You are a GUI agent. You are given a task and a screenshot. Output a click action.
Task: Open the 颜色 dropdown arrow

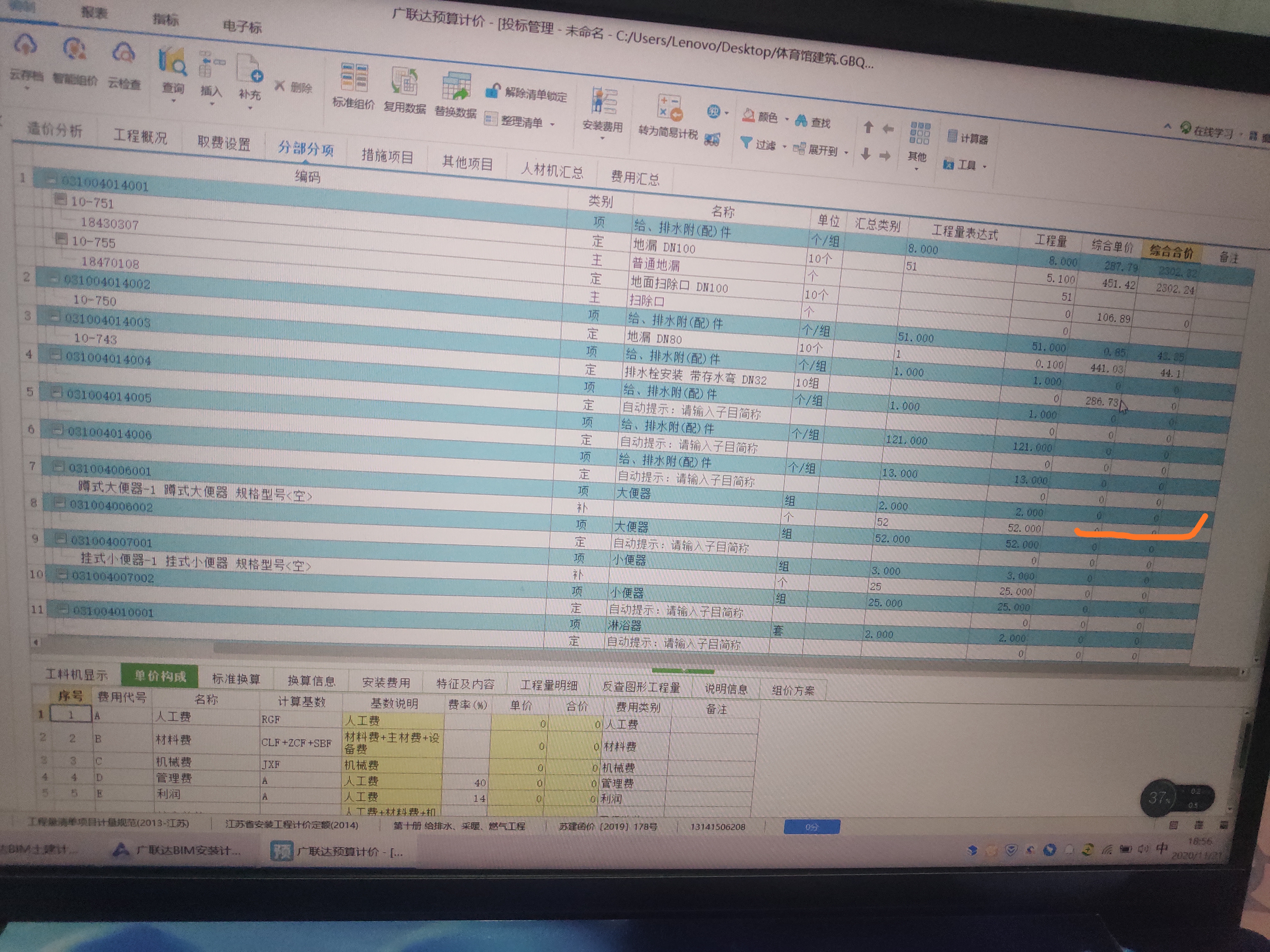(x=787, y=119)
